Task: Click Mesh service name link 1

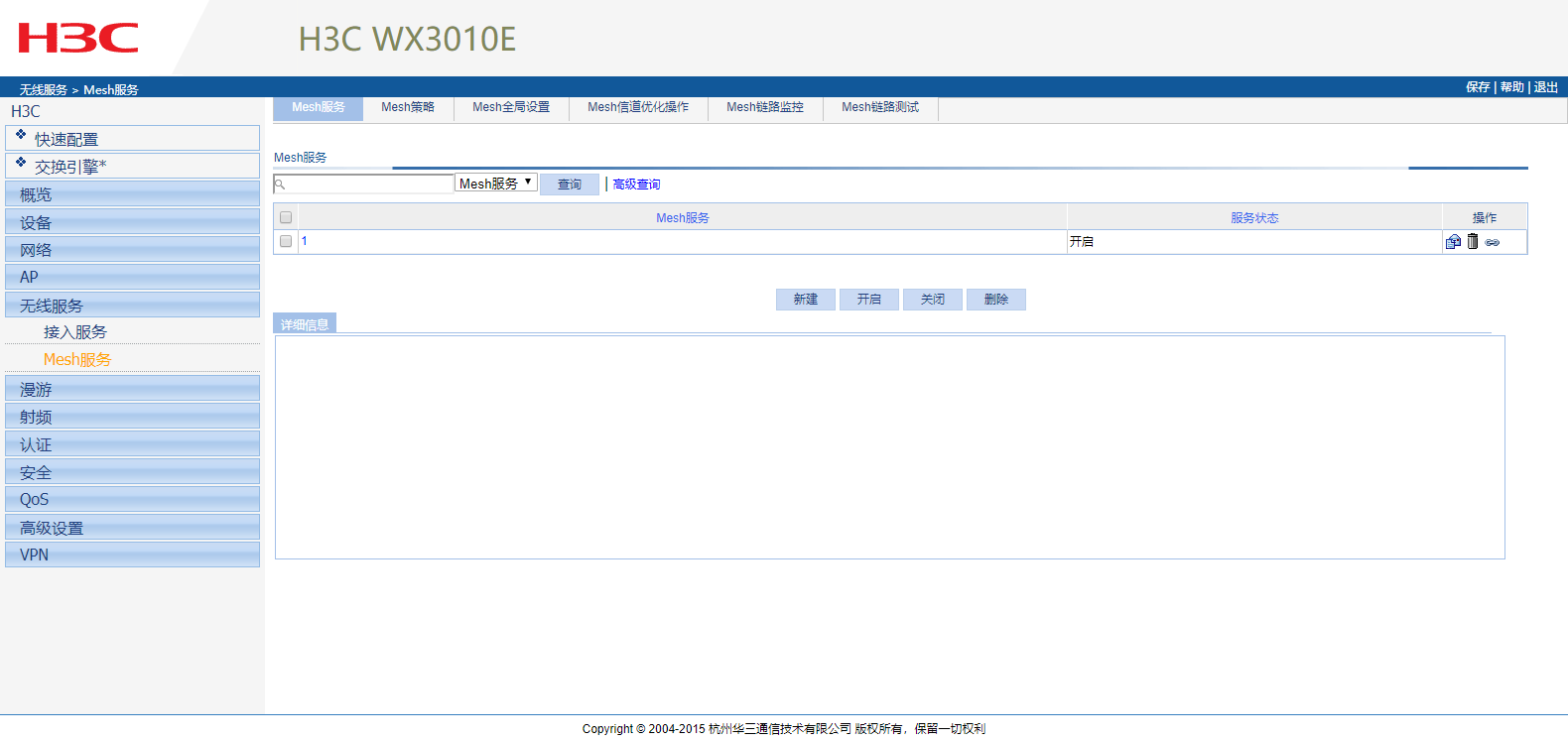Action: coord(305,241)
